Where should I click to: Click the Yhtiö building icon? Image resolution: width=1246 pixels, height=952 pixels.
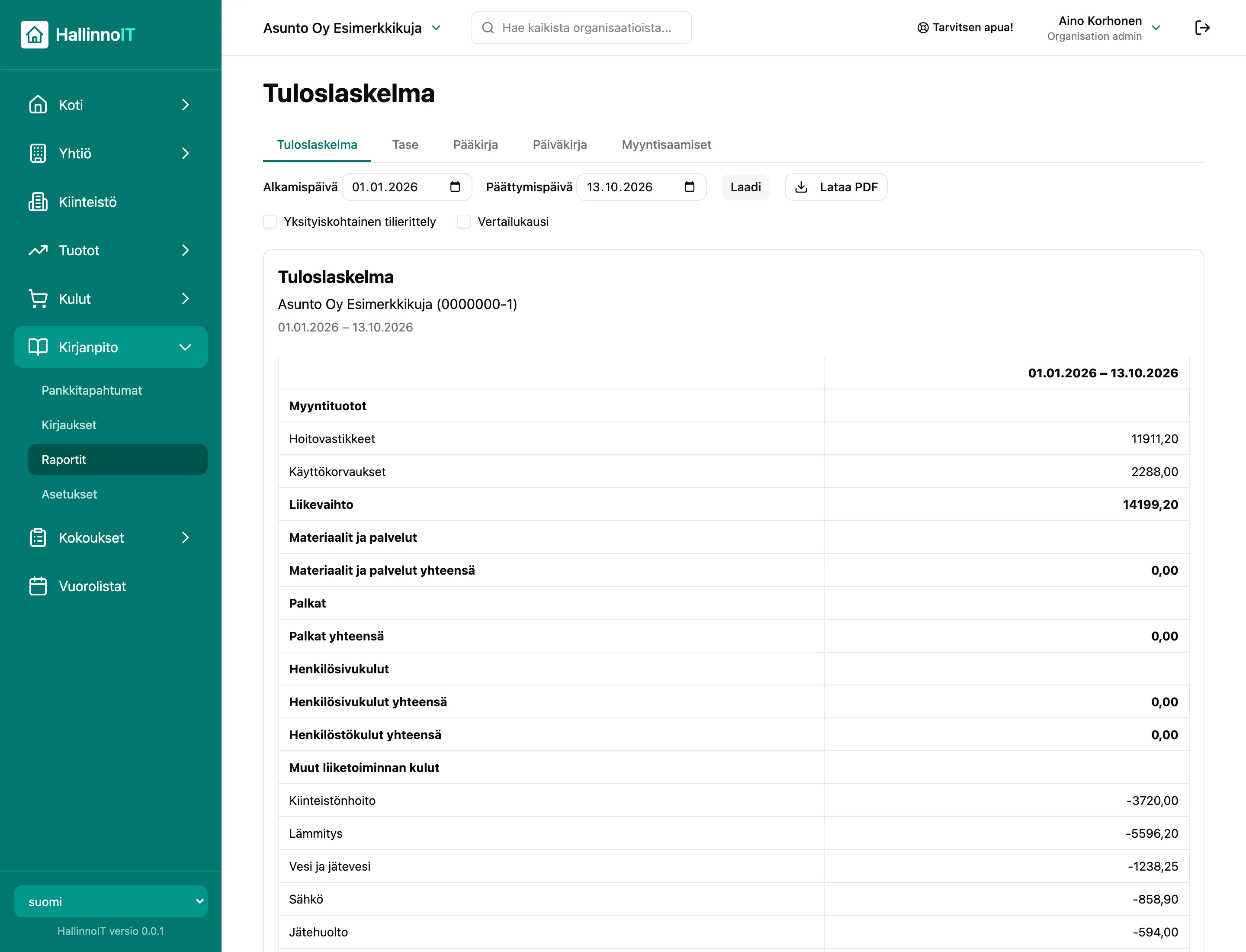click(38, 154)
